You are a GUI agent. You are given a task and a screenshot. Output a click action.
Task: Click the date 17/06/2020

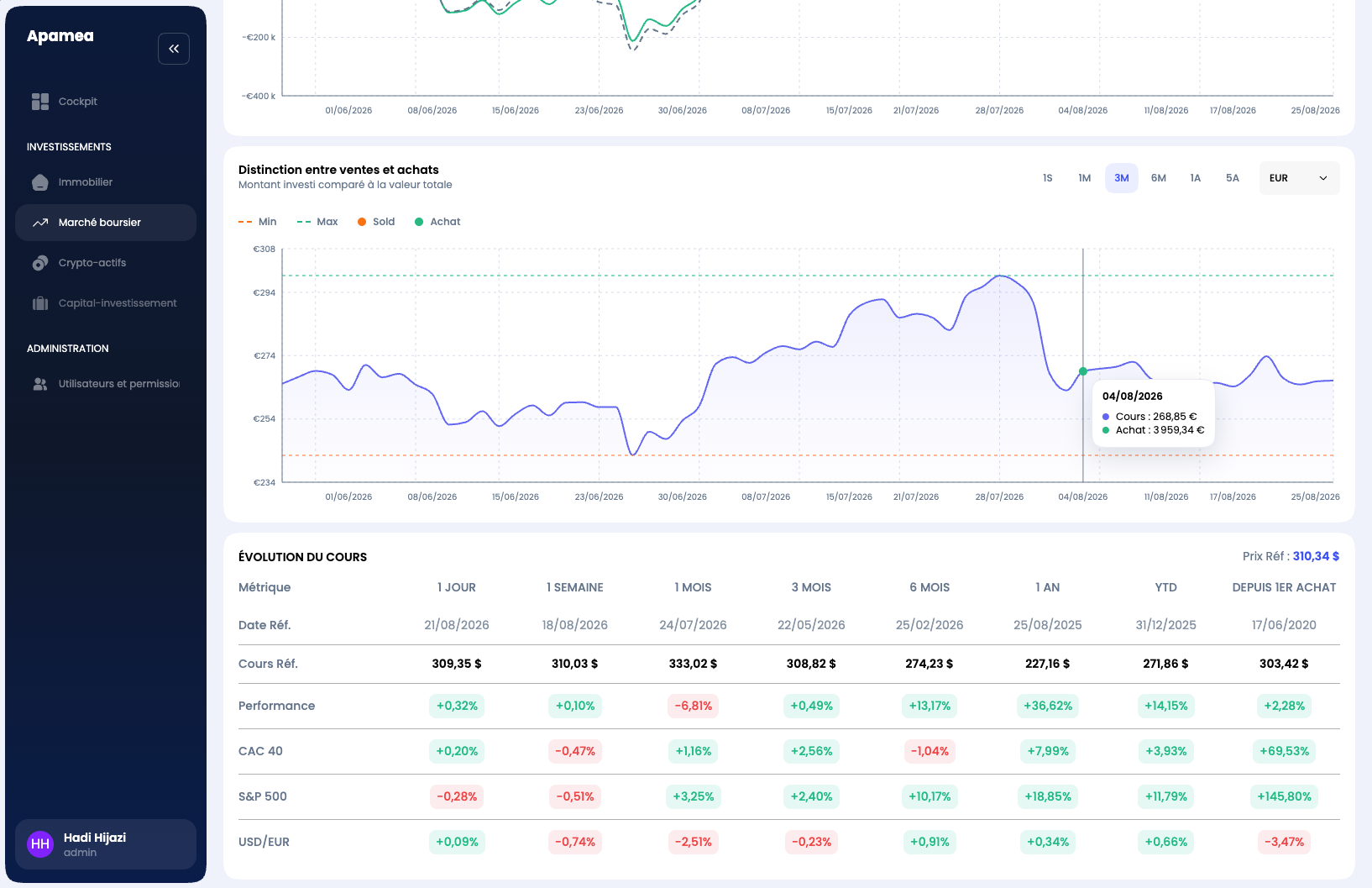pos(1284,625)
